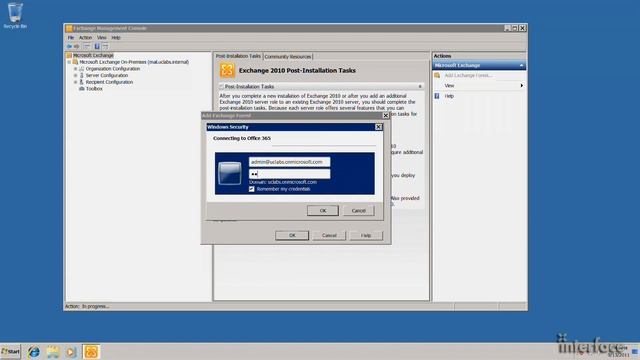The image size is (640, 360).
Task: Open Windows Explorer folder from taskbar
Action: [x=53, y=352]
